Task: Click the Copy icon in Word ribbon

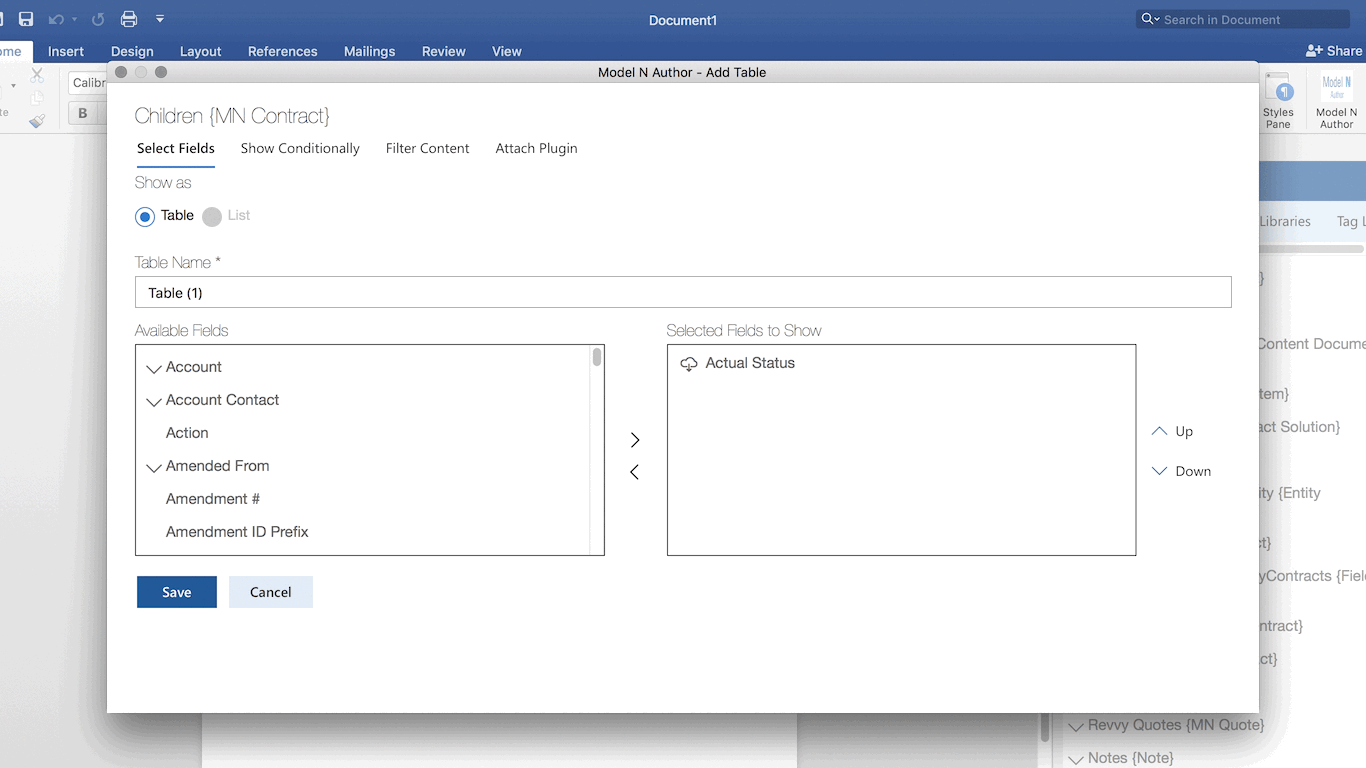Action: tap(37, 98)
